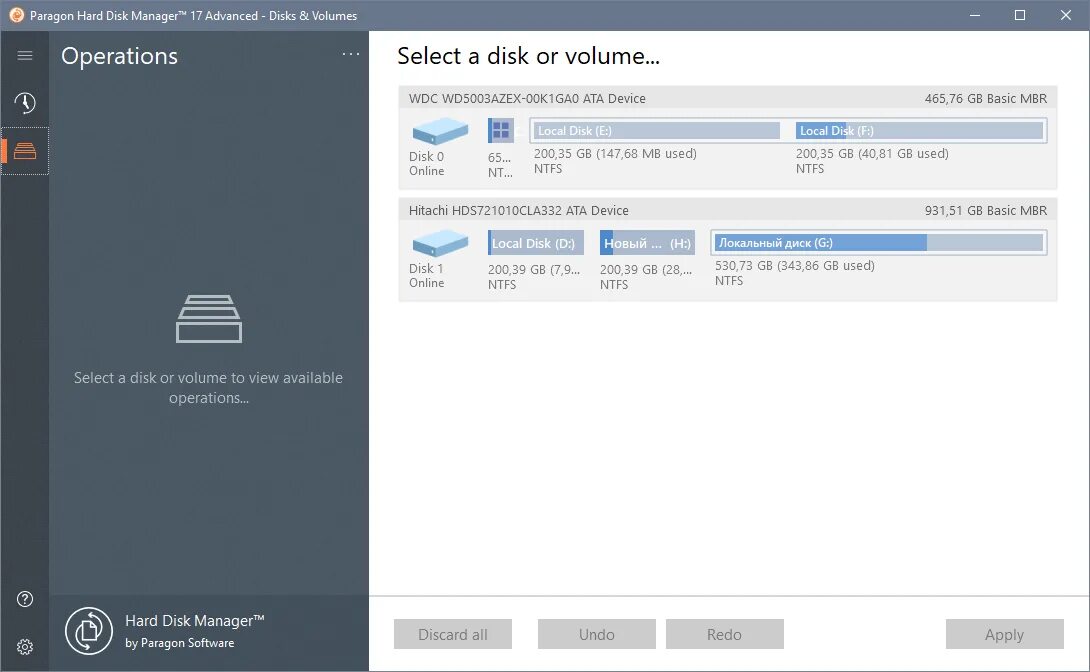Click the Disk 1 Online label
Image resolution: width=1090 pixels, height=672 pixels.
click(426, 275)
